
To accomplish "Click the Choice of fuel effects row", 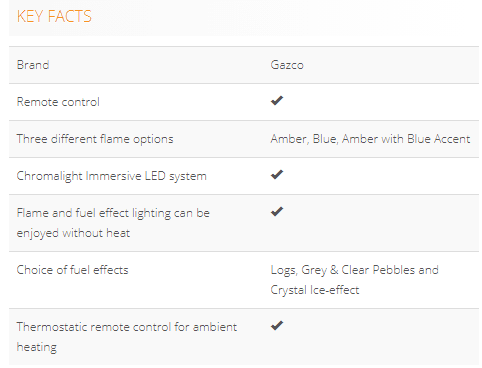I will (244, 280).
